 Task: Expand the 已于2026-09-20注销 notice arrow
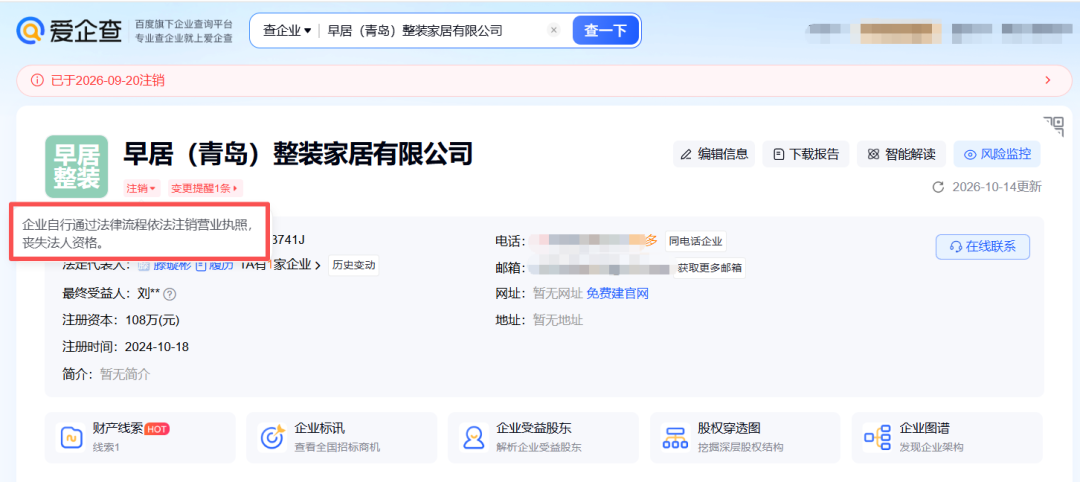(x=1048, y=81)
